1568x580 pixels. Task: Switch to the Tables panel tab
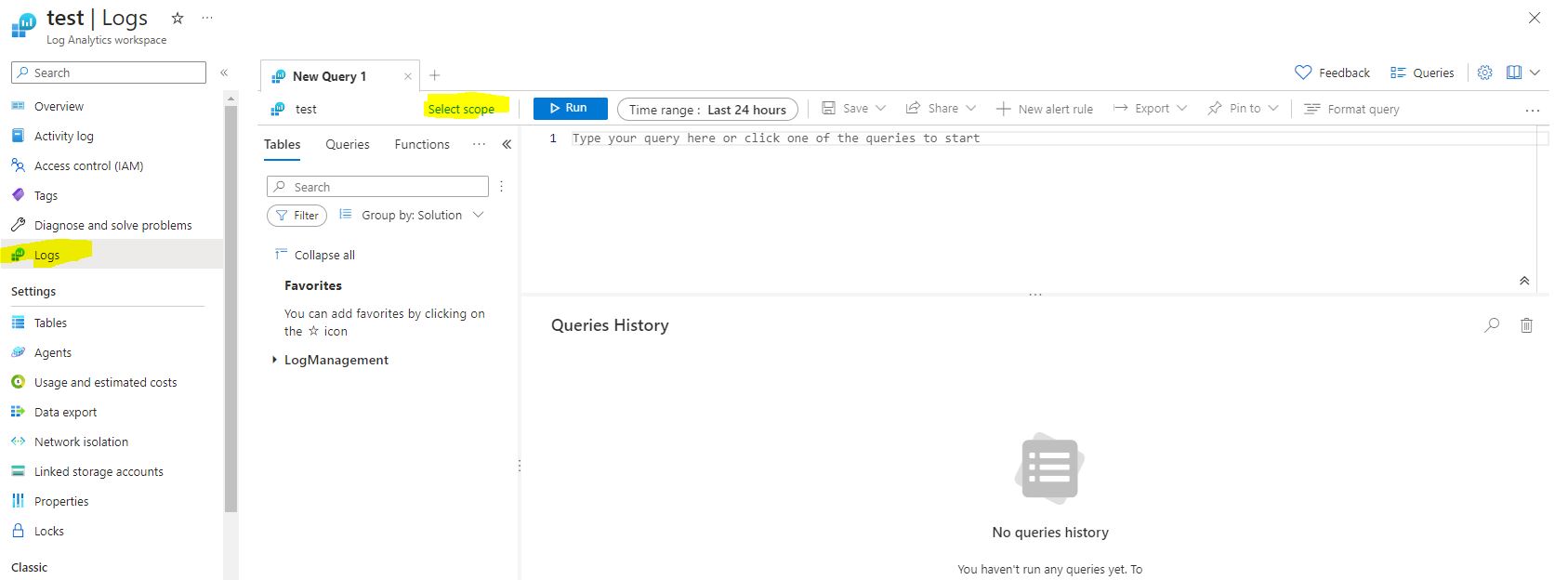(x=282, y=144)
